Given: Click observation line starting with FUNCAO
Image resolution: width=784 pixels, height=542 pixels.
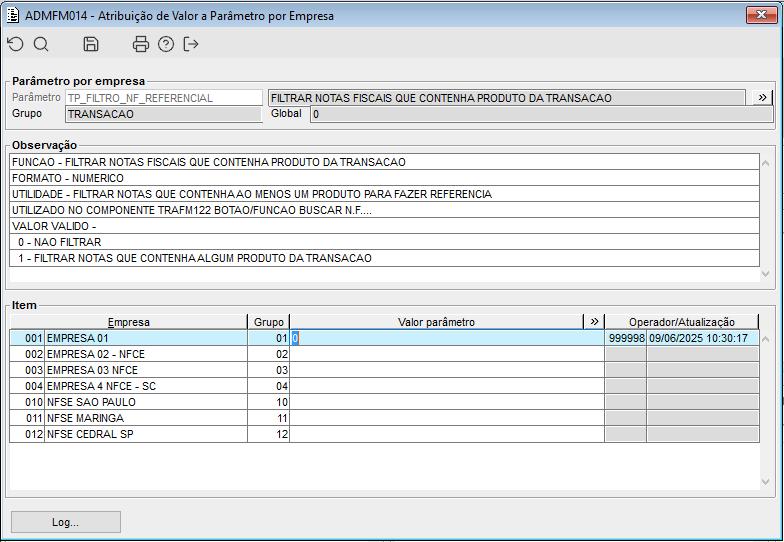Looking at the screenshot, I should coord(384,162).
